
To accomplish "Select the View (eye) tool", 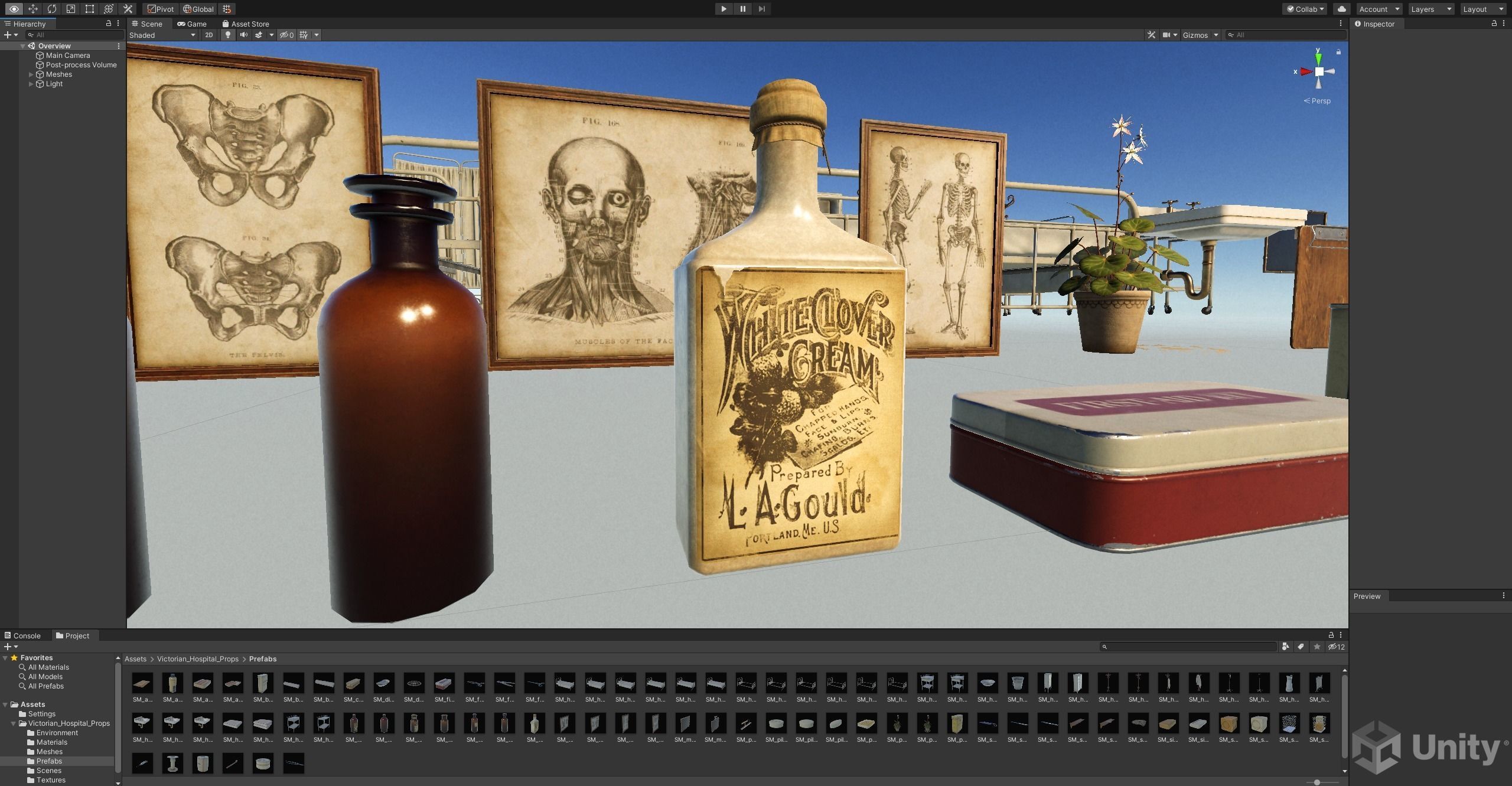I will pyautogui.click(x=14, y=9).
